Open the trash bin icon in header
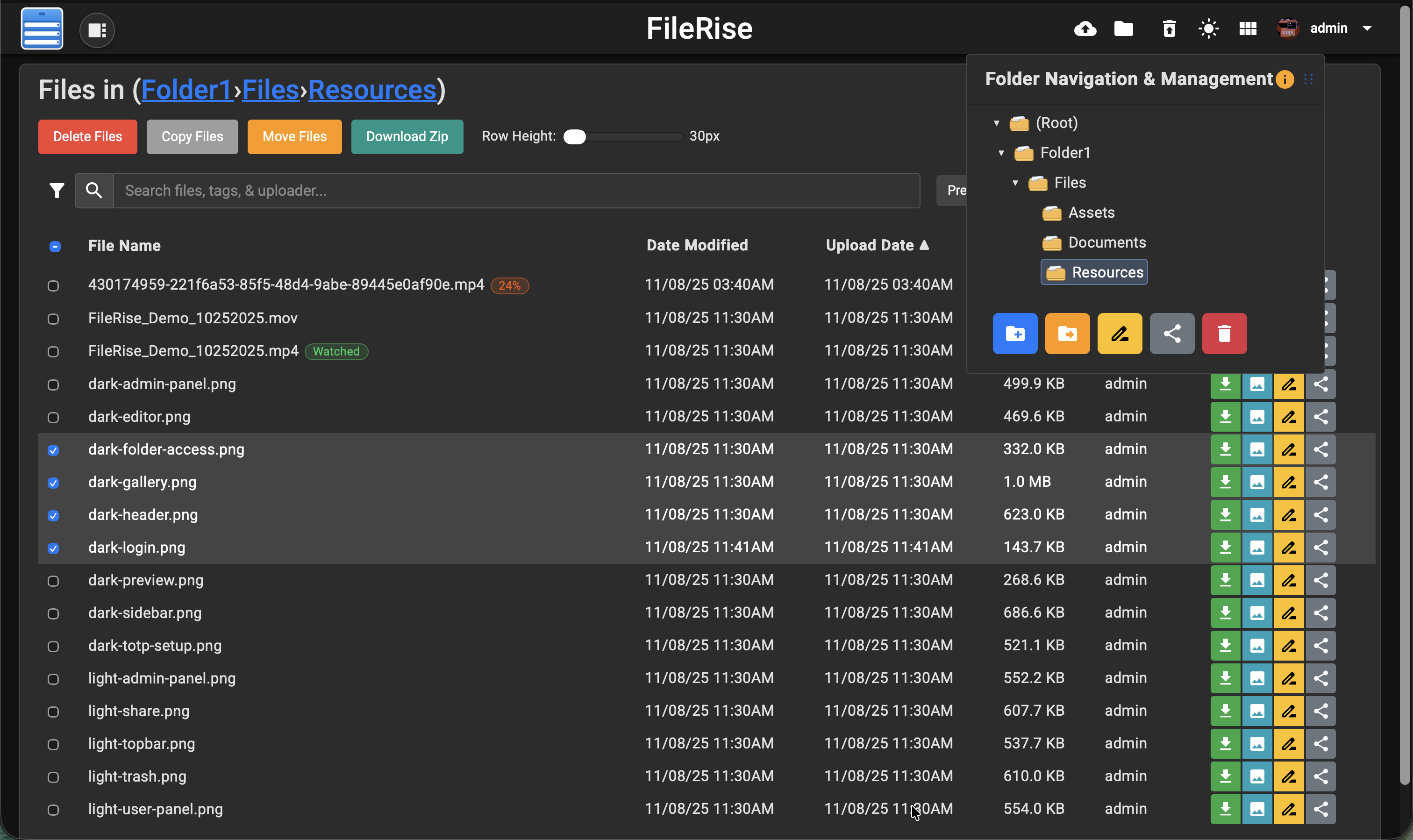This screenshot has height=840, width=1413. pos(1169,28)
